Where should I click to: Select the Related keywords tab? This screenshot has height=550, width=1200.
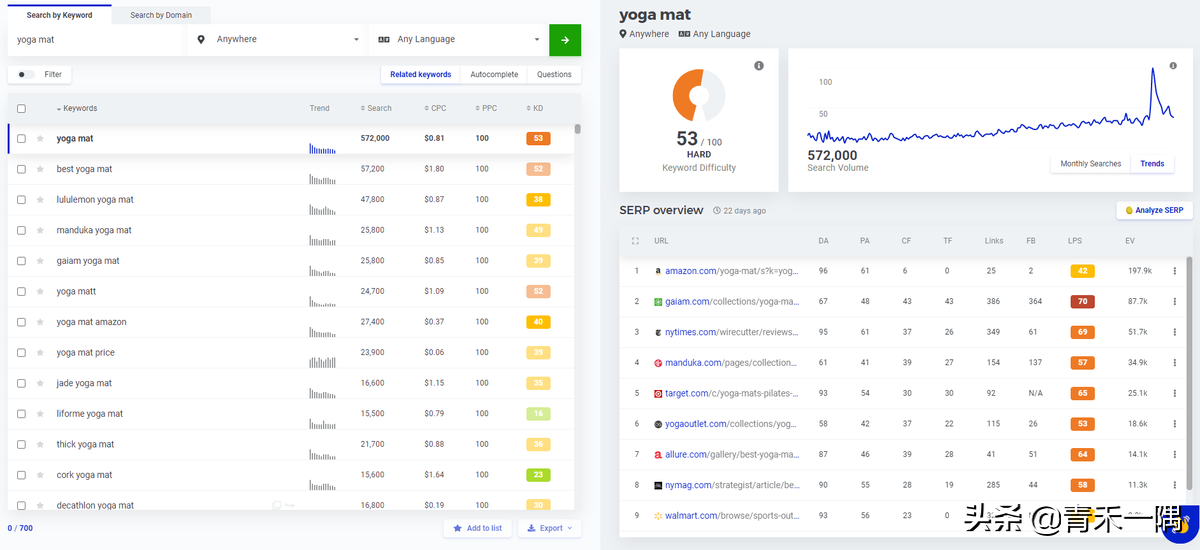tap(421, 74)
